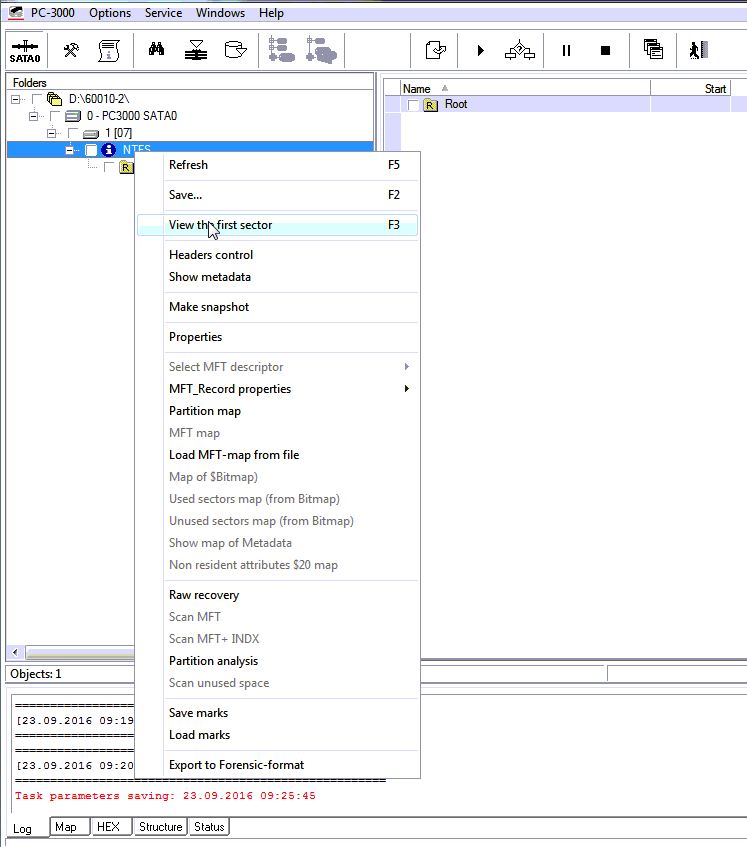This screenshot has width=747, height=847.
Task: Tick the checkbox for 0 - PC3000 SATA0
Action: [x=55, y=116]
